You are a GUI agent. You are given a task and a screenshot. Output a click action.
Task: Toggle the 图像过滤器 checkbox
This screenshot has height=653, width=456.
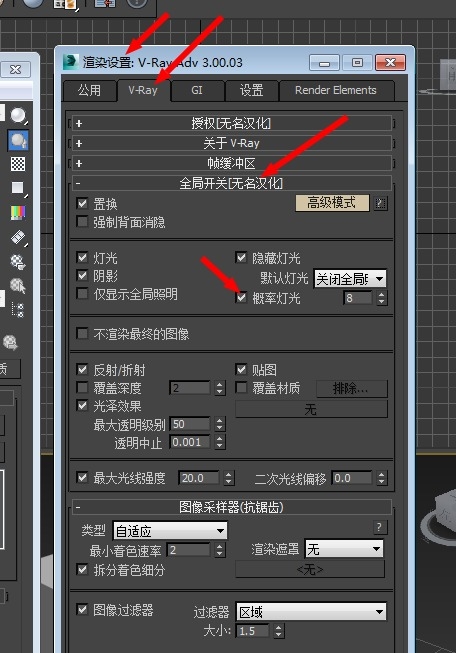tap(82, 610)
